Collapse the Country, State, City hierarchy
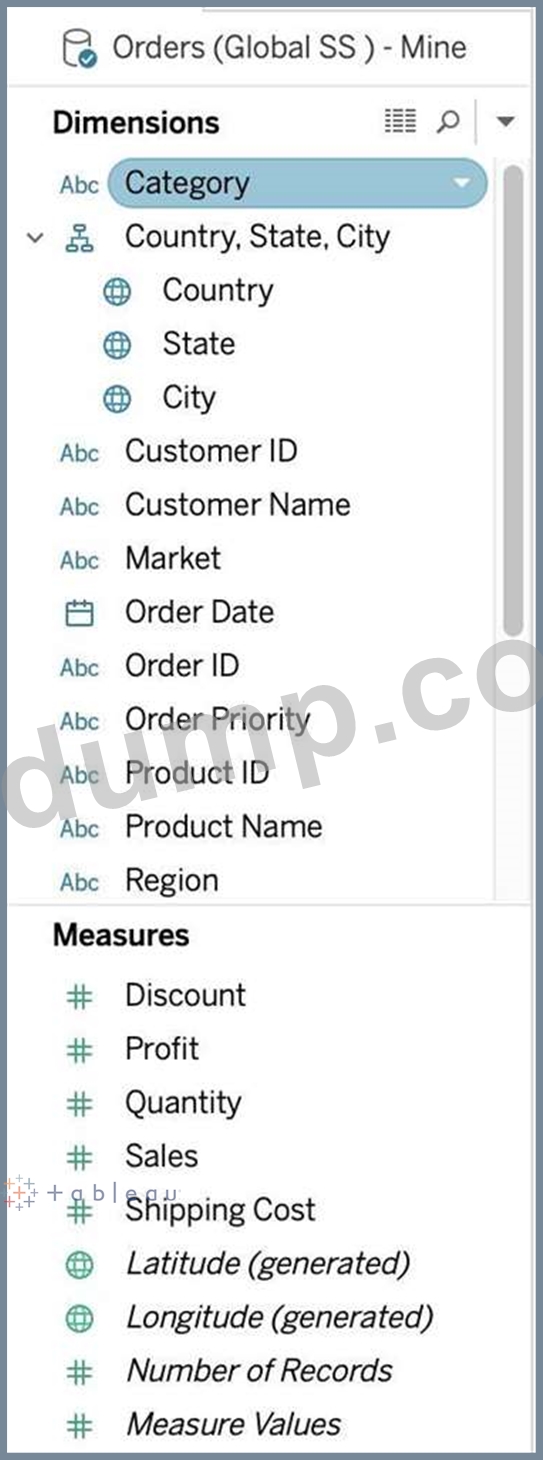This screenshot has height=1460, width=543. 36,238
